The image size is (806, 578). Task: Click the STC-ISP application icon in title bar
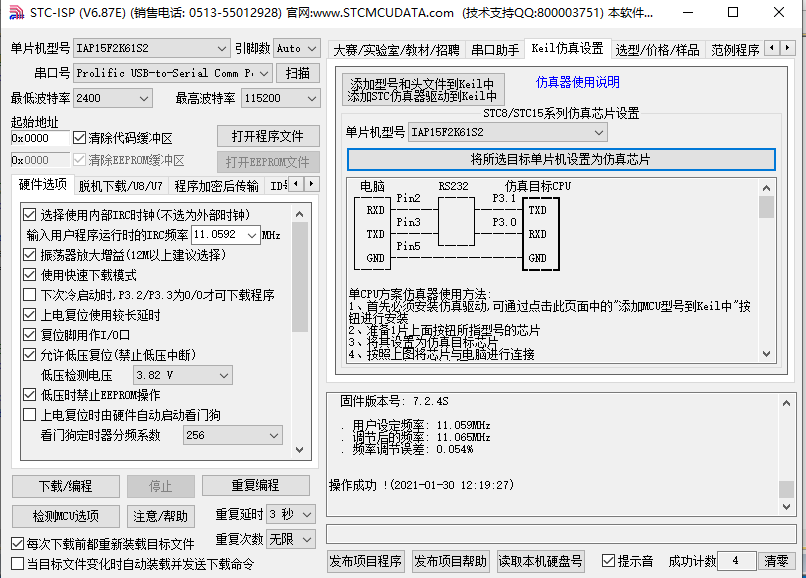tap(14, 13)
